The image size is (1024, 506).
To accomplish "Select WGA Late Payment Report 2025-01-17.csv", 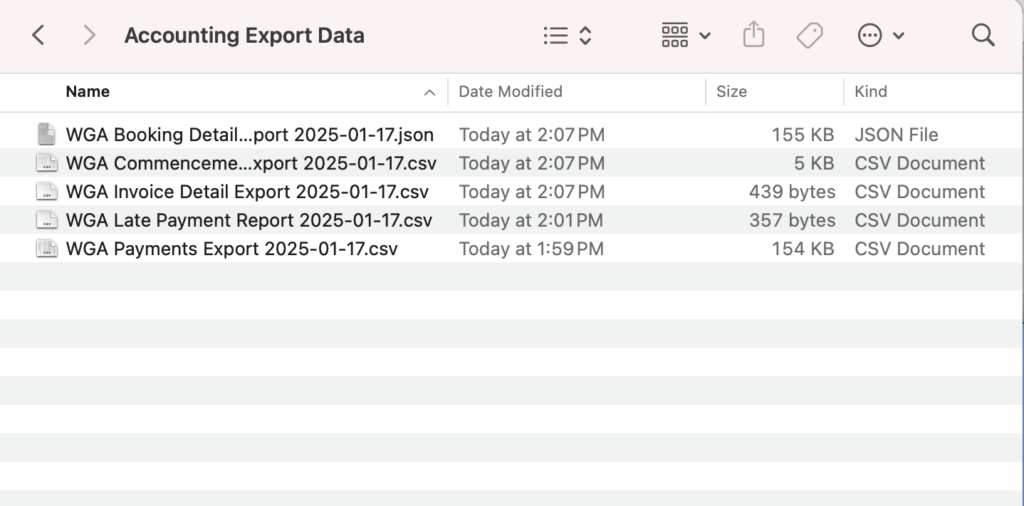I will [249, 221].
